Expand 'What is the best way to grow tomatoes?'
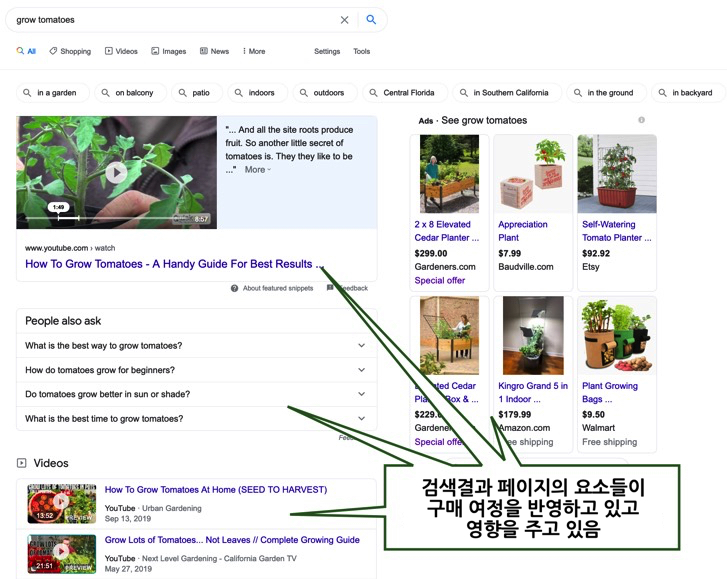Image resolution: width=727 pixels, height=579 pixels. [x=197, y=346]
